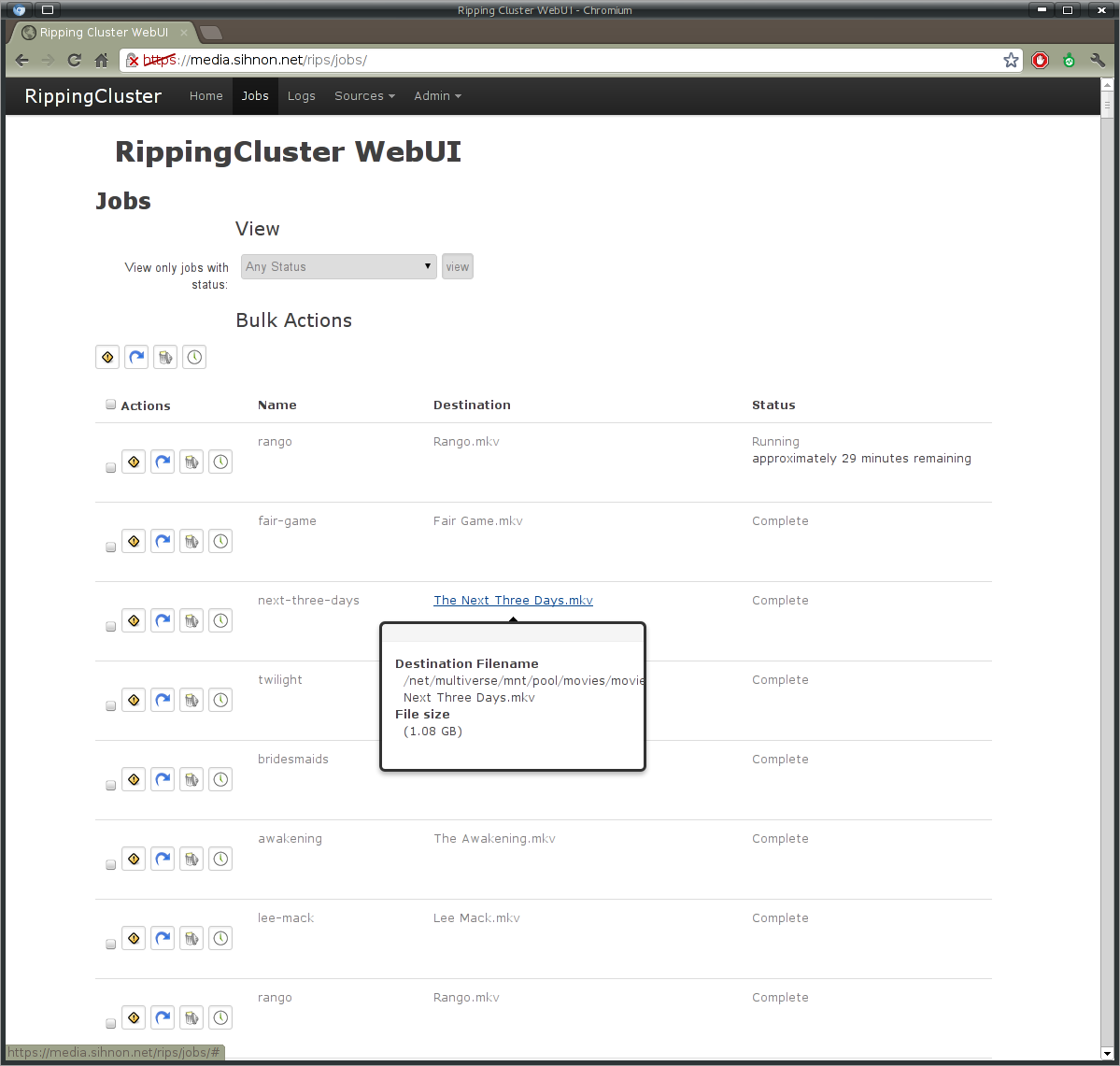
Task: Check the box for the next-three-days job
Action: click(110, 626)
